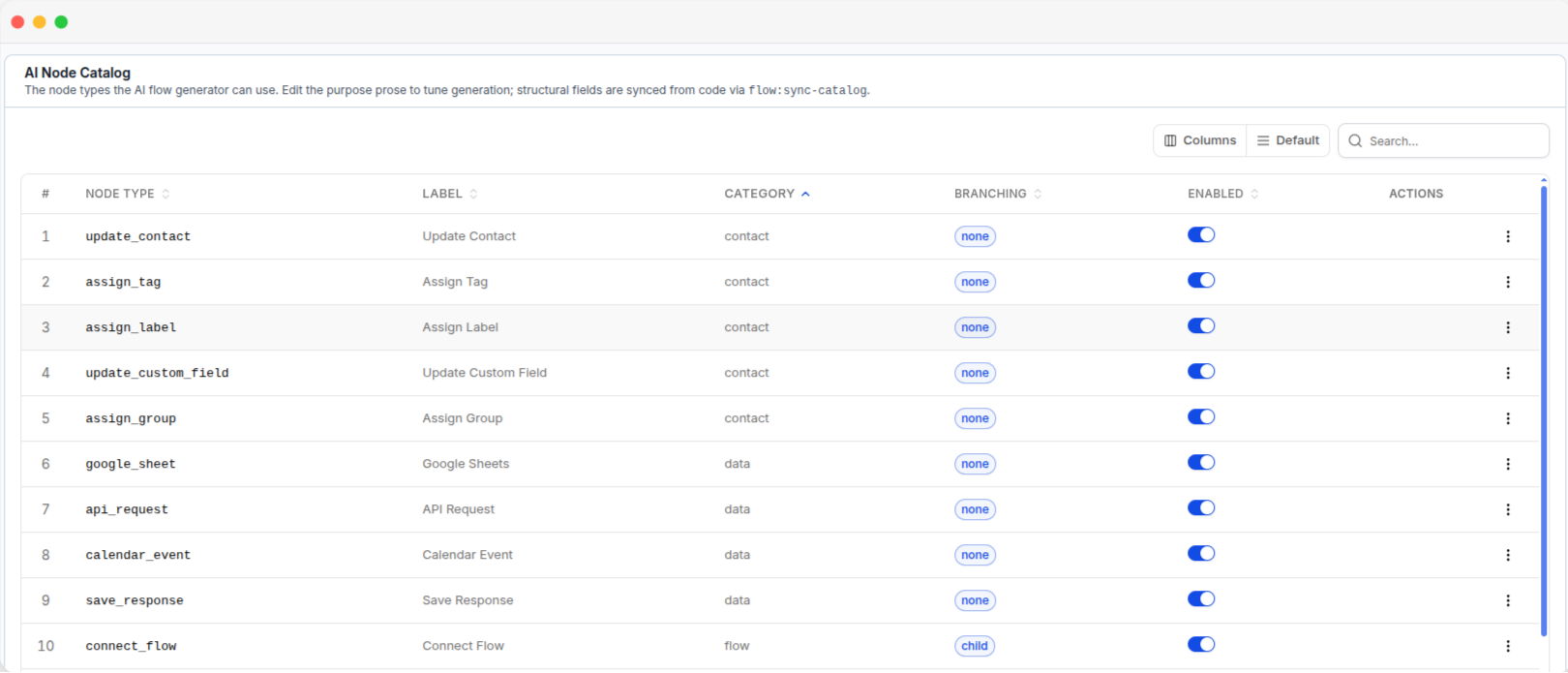Switch off save_response enabled toggle

pos(1201,599)
